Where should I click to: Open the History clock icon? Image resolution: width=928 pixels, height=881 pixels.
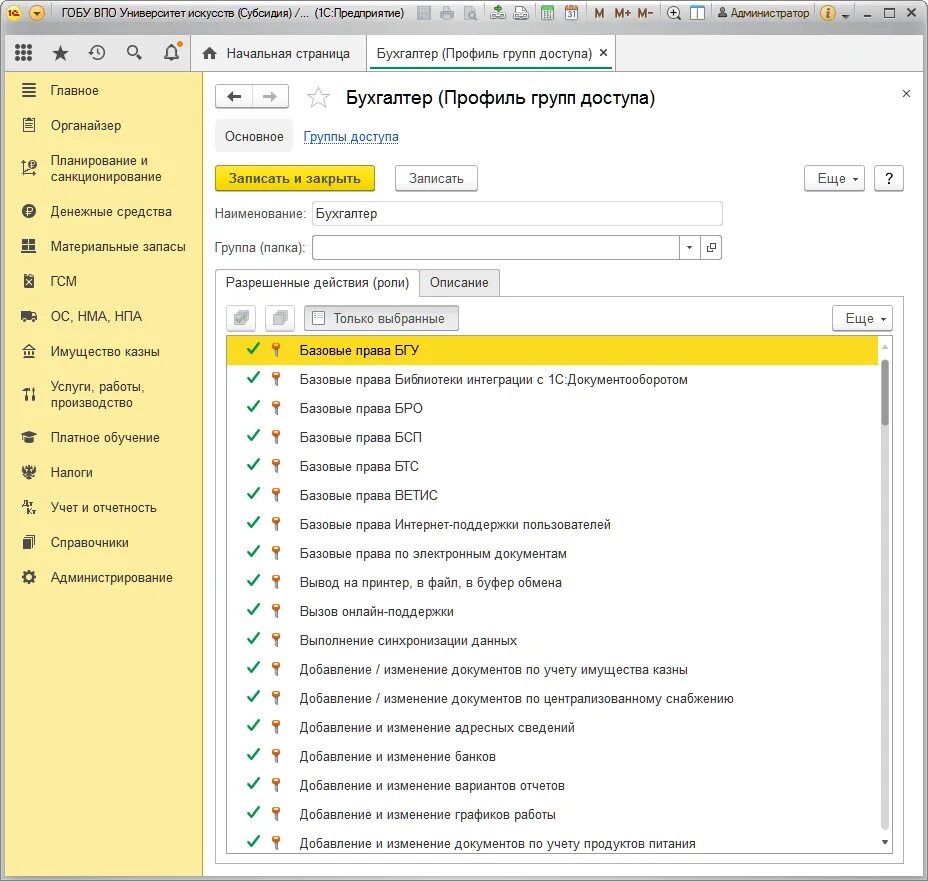(97, 53)
